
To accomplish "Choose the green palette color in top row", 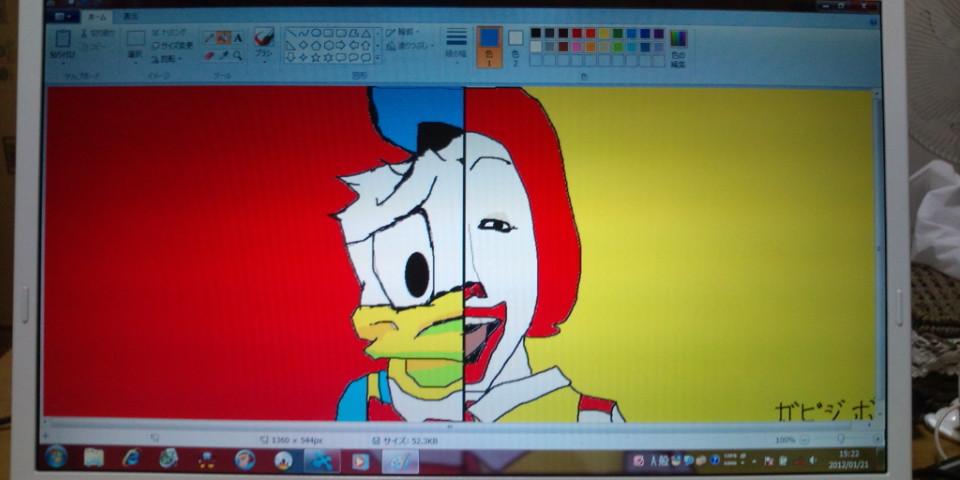I will point(618,33).
